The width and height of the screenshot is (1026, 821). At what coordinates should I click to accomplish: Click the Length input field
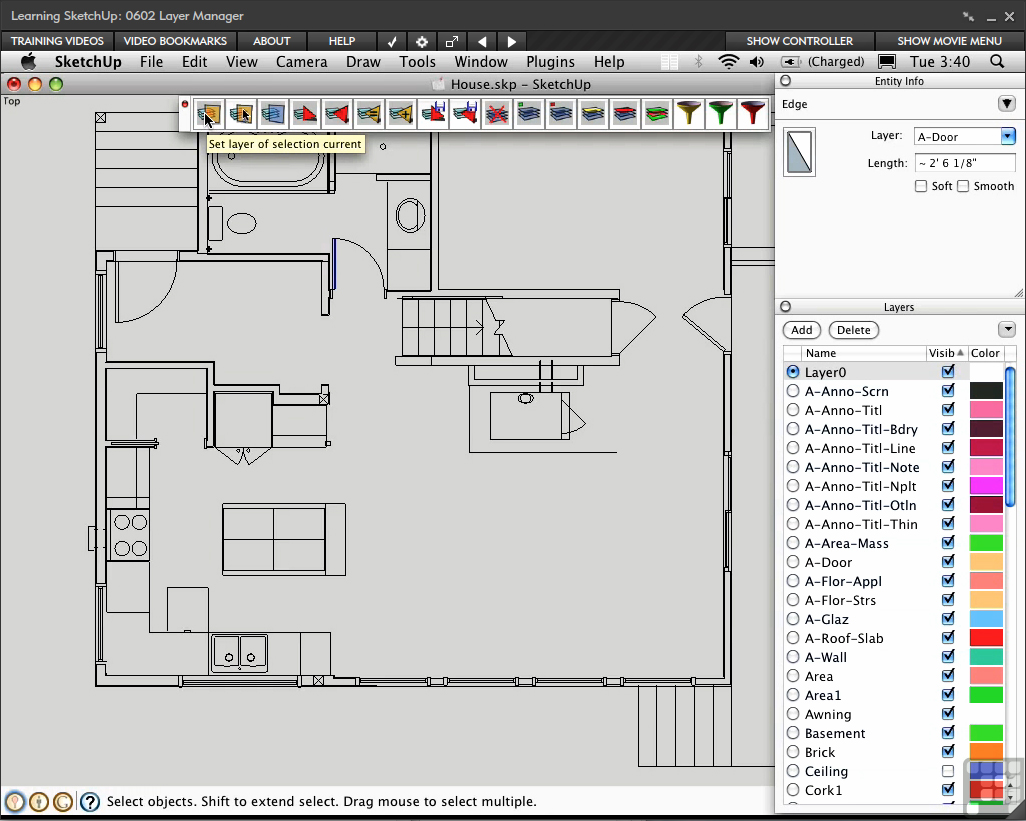click(965, 163)
